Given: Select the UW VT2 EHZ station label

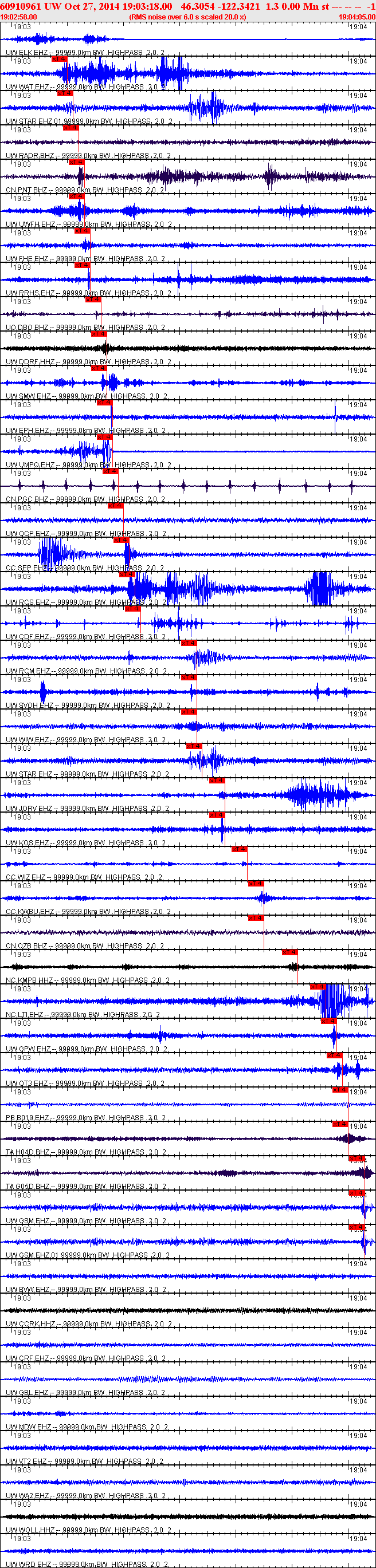Looking at the screenshot, I should (x=84, y=1461).
